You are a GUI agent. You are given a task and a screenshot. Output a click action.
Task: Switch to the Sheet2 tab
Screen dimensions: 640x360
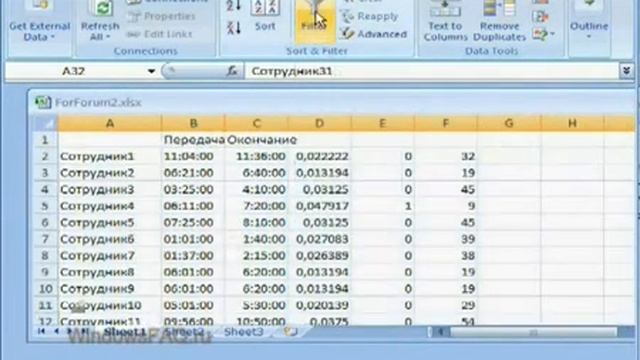pyautogui.click(x=184, y=332)
